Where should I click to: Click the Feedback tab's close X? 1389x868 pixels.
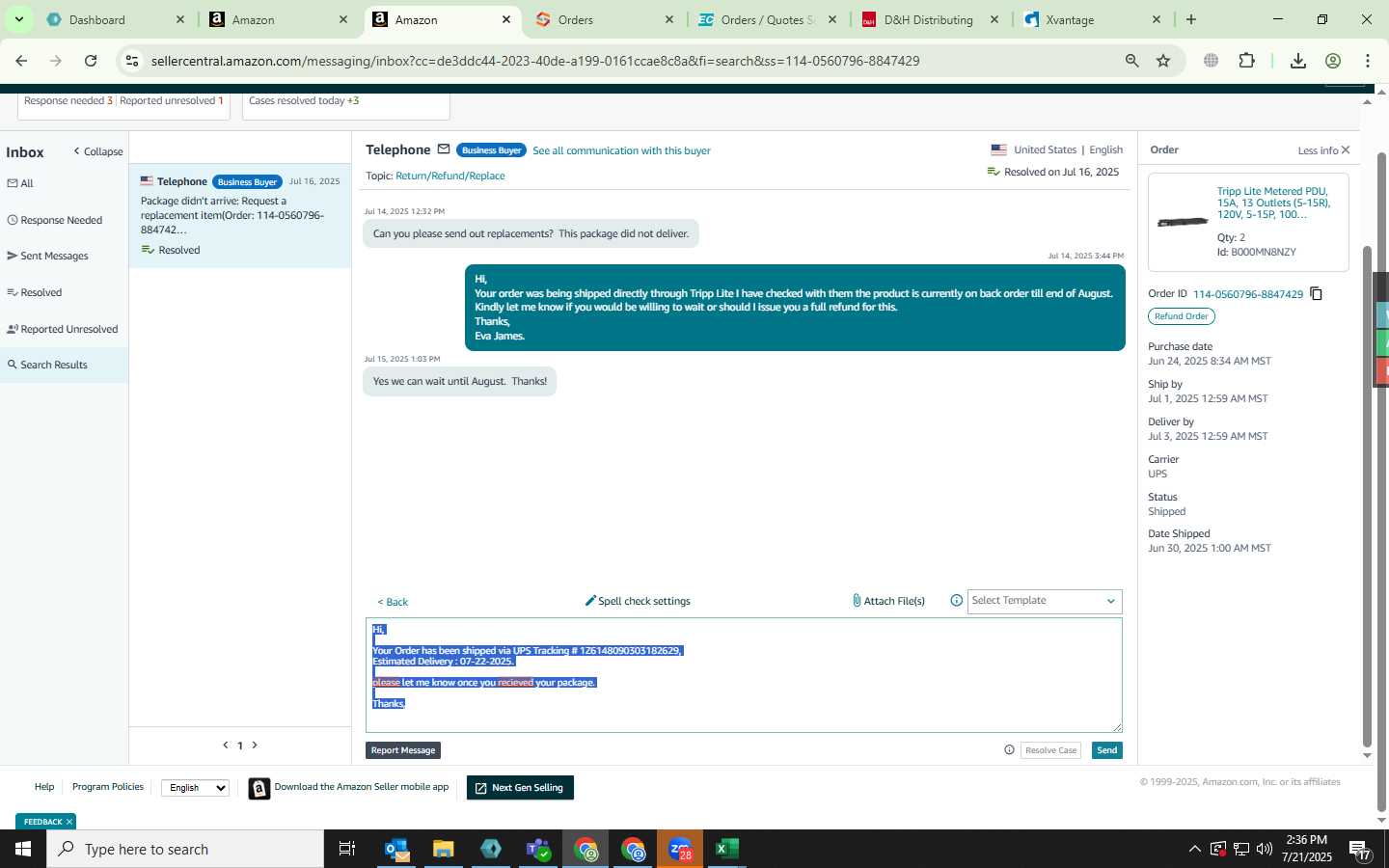coord(69,822)
